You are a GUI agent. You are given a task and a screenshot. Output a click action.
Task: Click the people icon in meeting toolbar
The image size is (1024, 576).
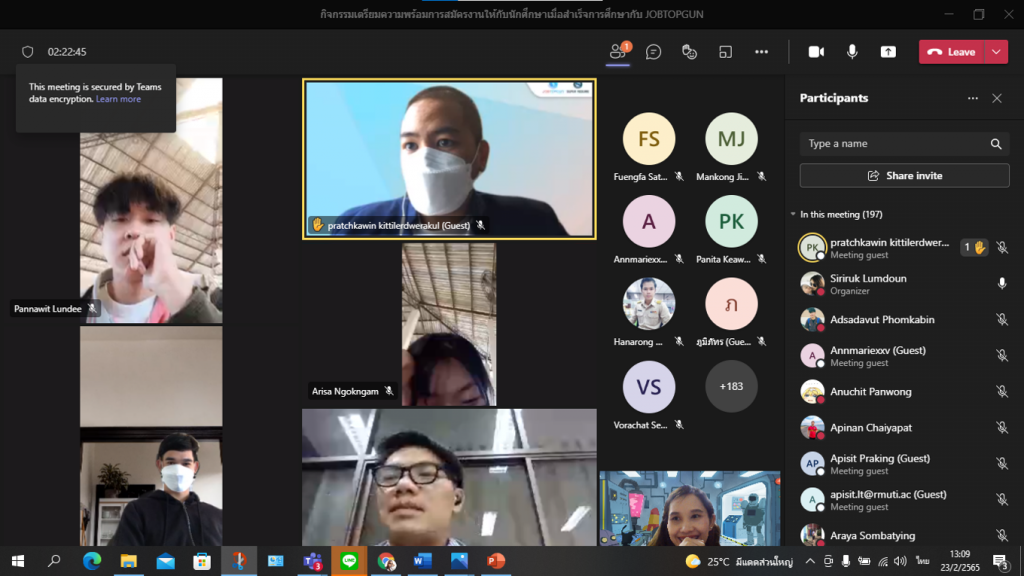(x=618, y=52)
